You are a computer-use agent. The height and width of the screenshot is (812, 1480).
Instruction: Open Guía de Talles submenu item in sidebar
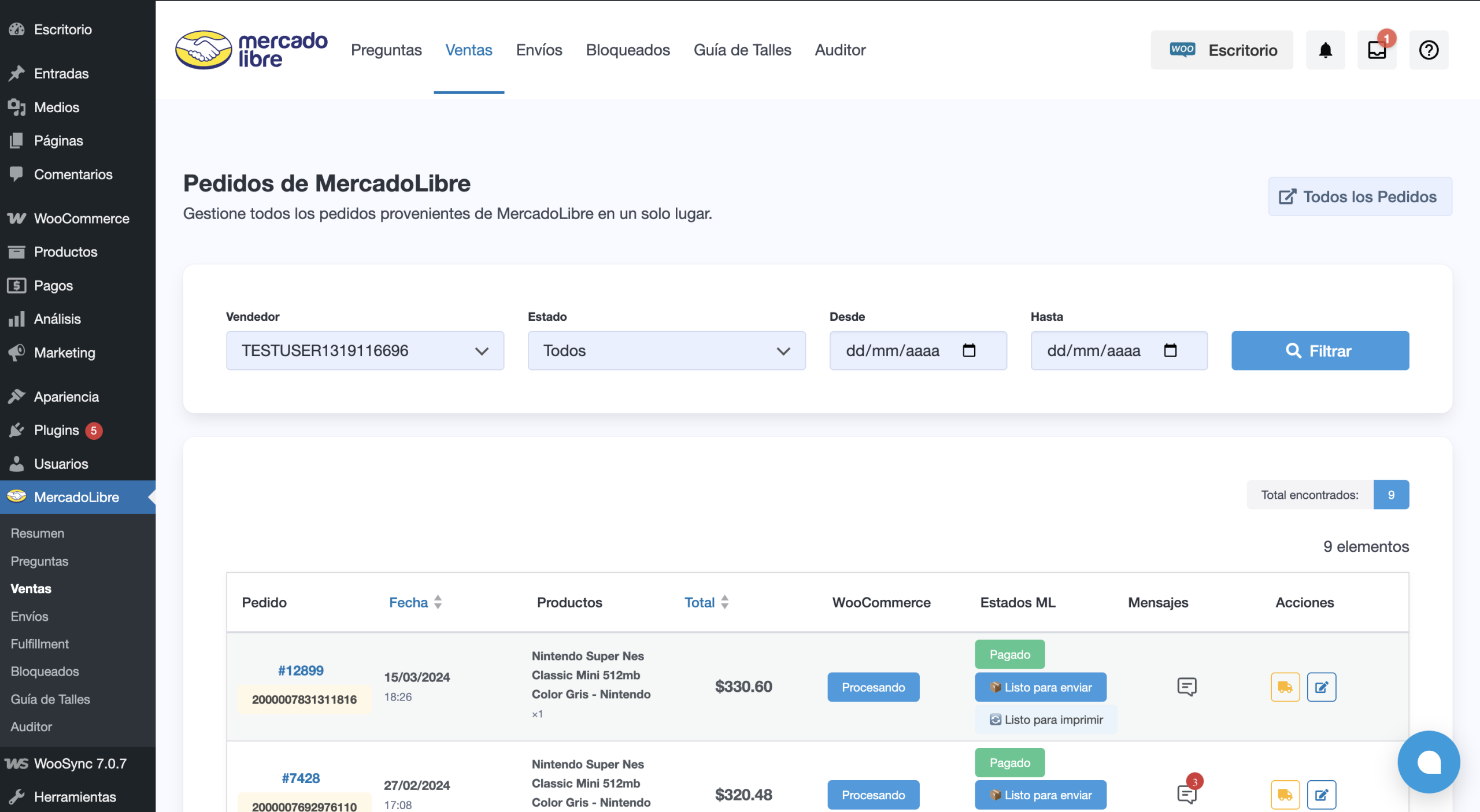pos(50,699)
